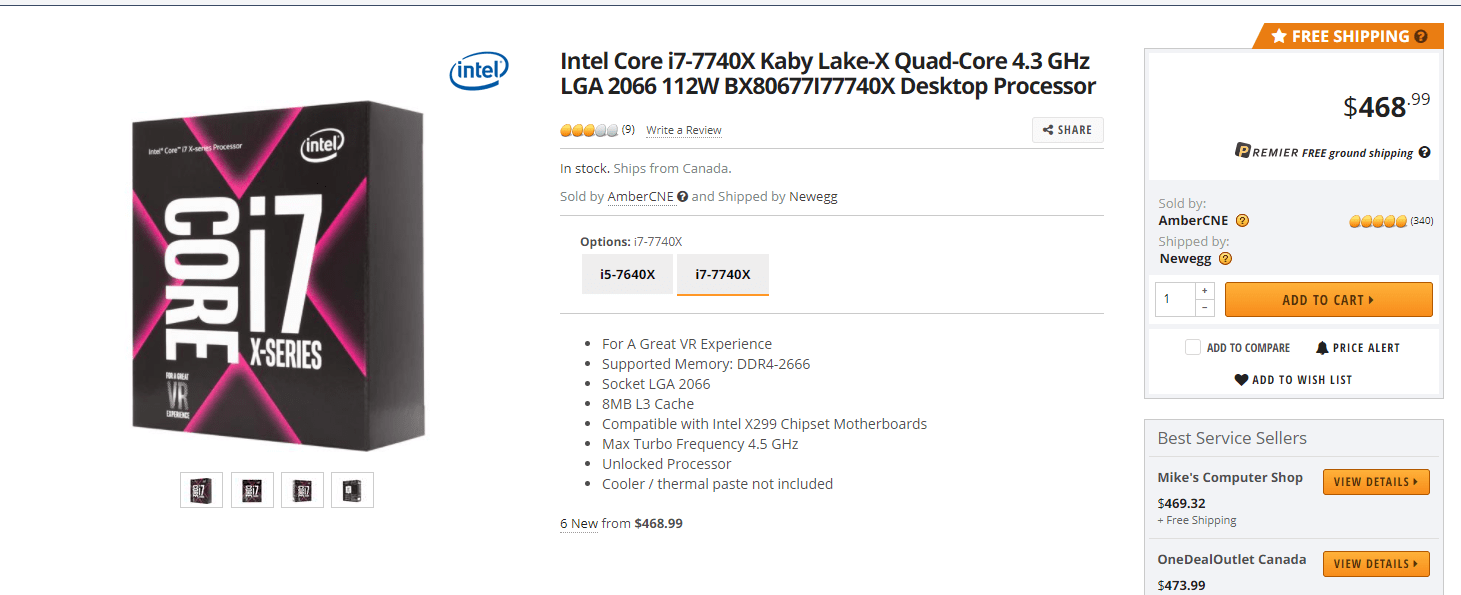This screenshot has height=595, width=1461.
Task: Select the i7-7740X option
Action: coord(723,274)
